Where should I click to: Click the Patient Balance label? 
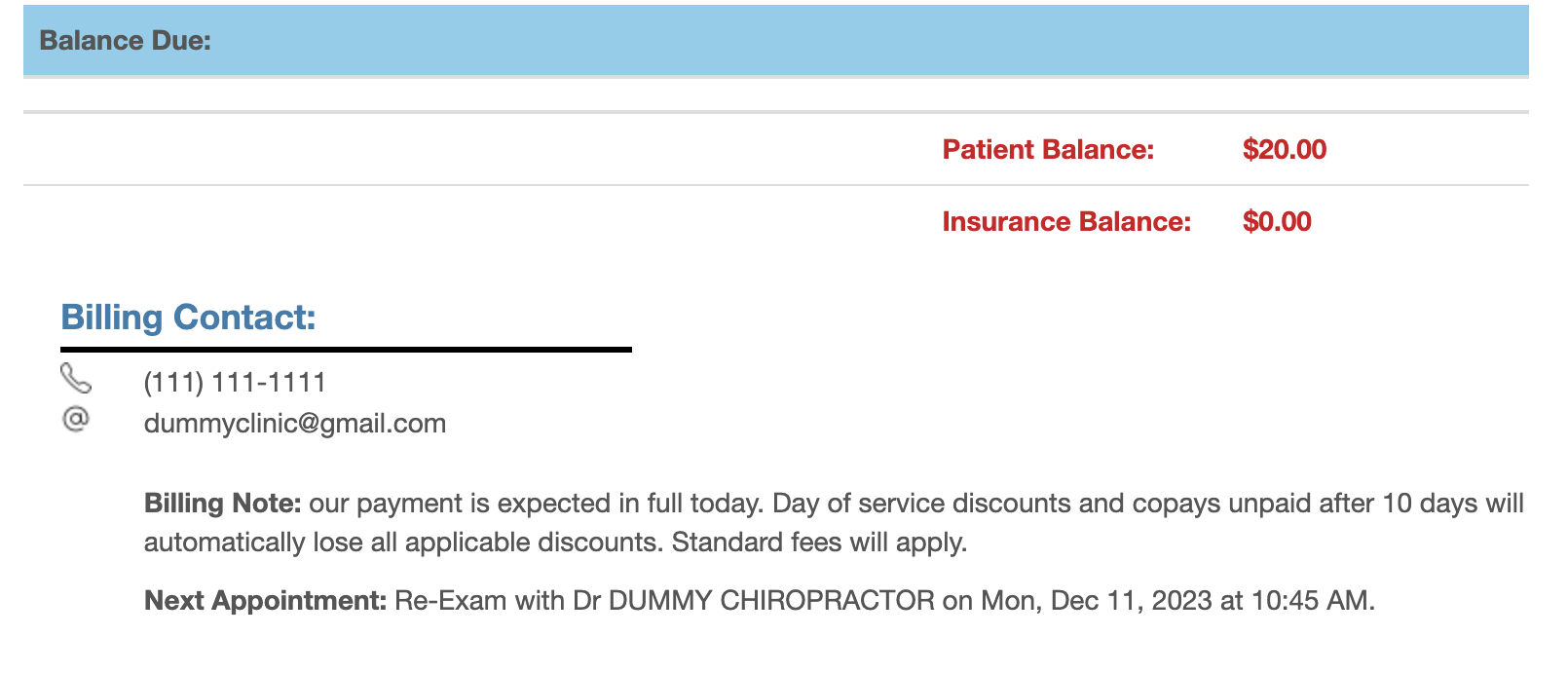(x=1048, y=149)
